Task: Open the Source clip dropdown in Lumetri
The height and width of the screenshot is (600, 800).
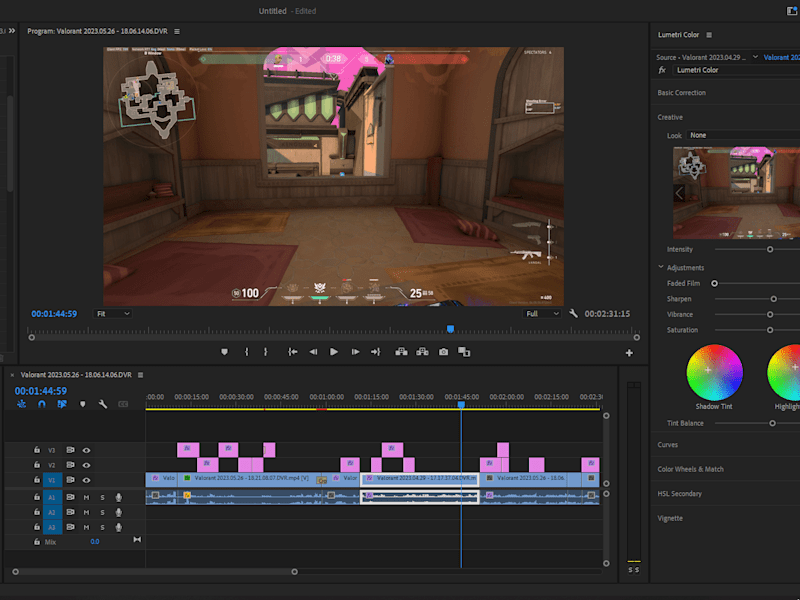Action: (755, 57)
